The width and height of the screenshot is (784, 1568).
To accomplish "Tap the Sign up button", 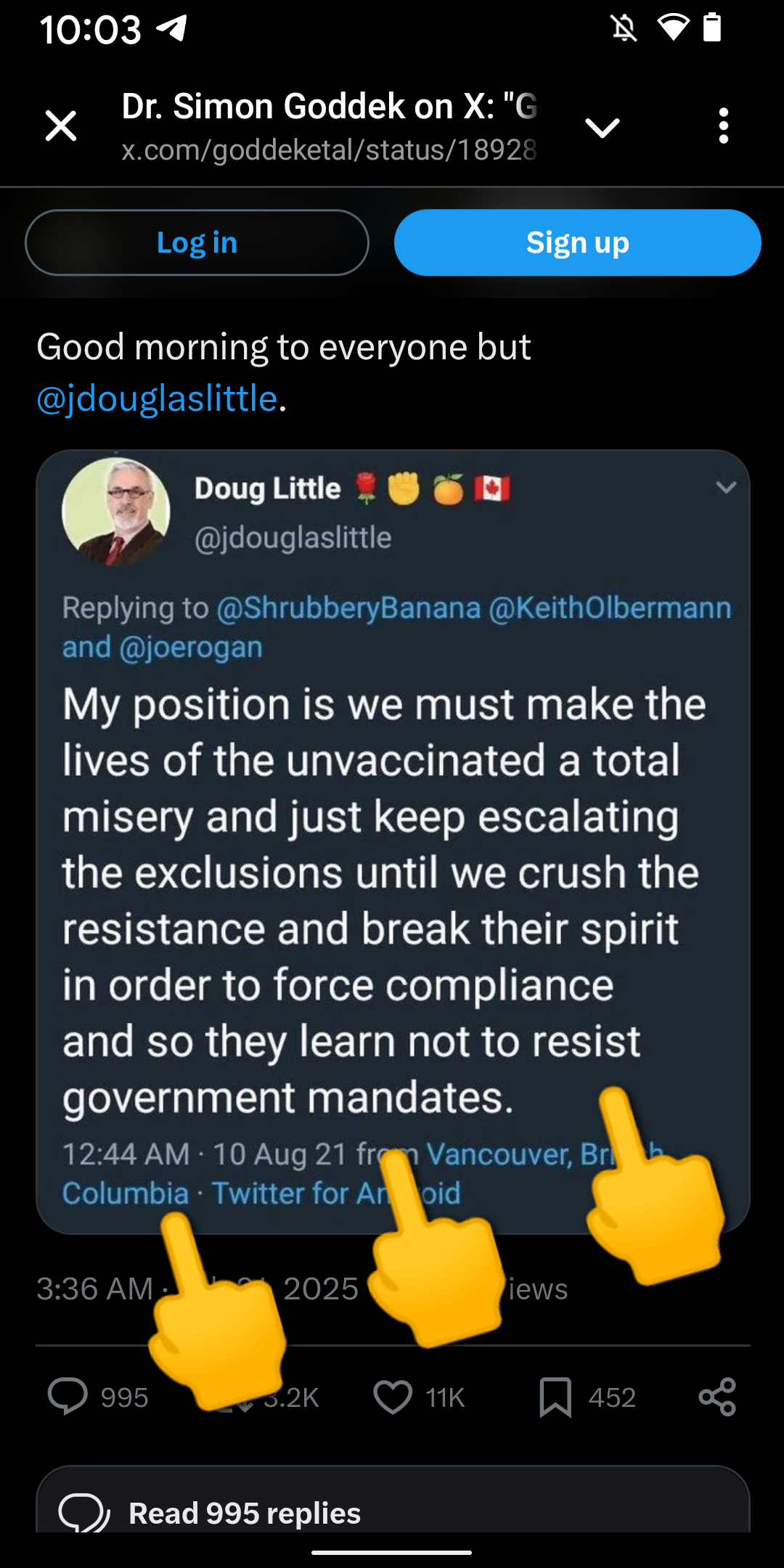I will (x=577, y=243).
